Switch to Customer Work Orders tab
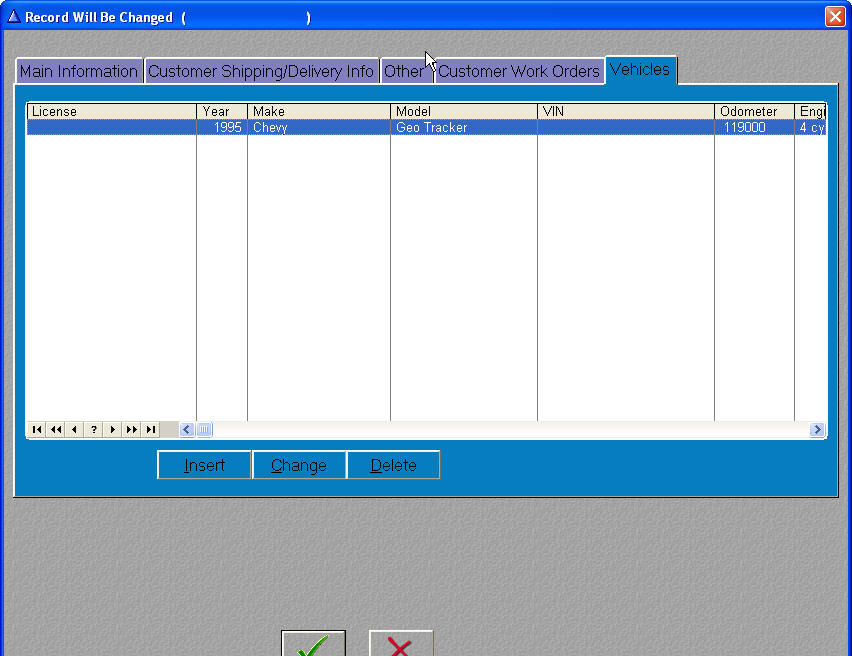The height and width of the screenshot is (656, 852). click(519, 71)
